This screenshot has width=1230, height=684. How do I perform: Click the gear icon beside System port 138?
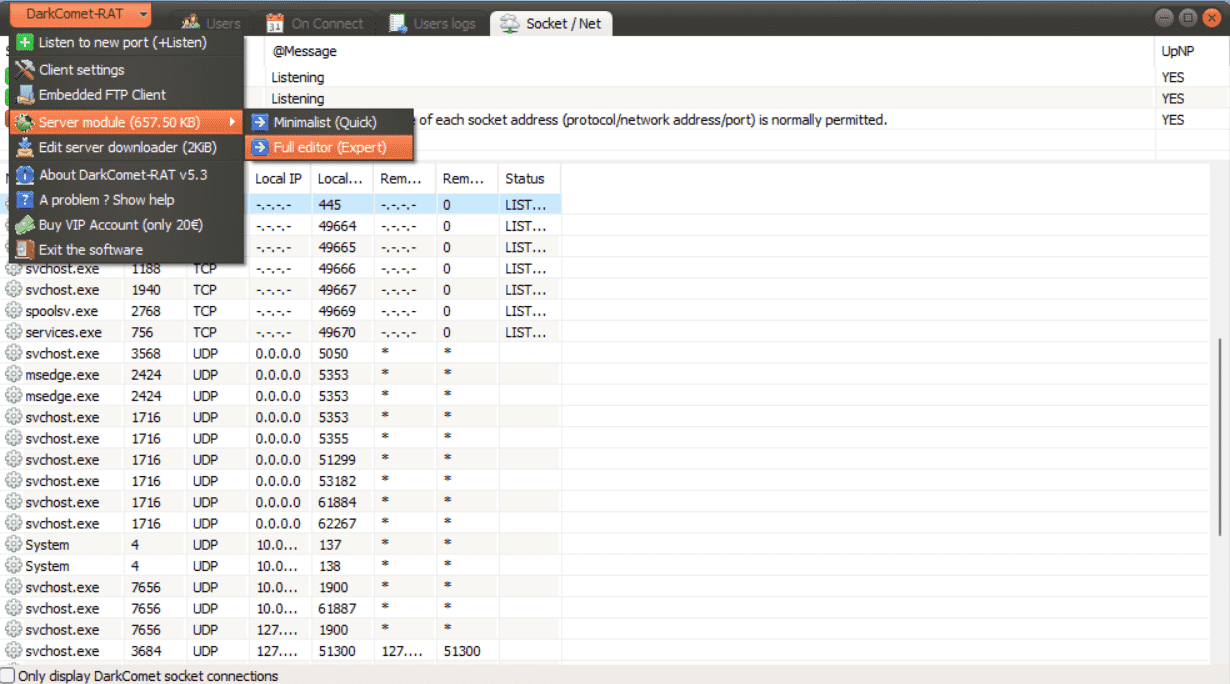coord(14,566)
